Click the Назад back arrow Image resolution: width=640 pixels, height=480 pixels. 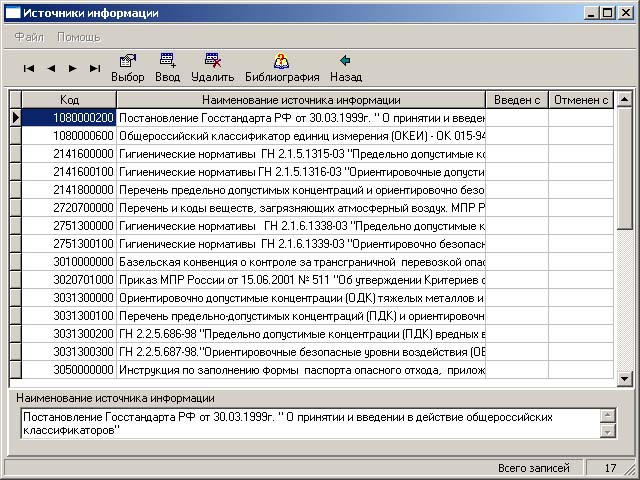click(345, 62)
